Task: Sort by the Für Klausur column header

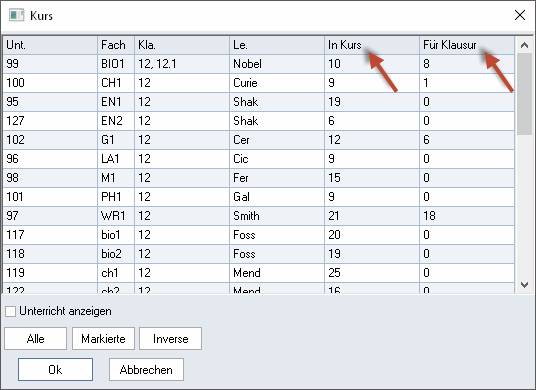Action: [467, 45]
